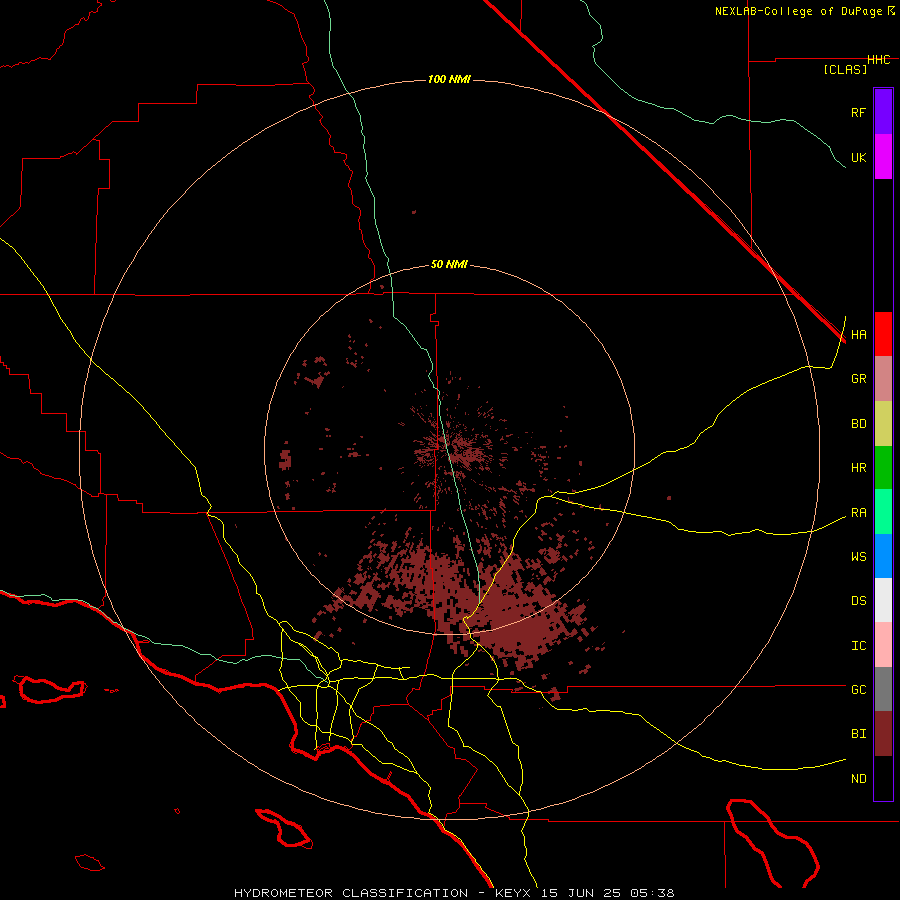900x900 pixels.
Task: Click the BI dark red legend swatch
Action: click(883, 734)
